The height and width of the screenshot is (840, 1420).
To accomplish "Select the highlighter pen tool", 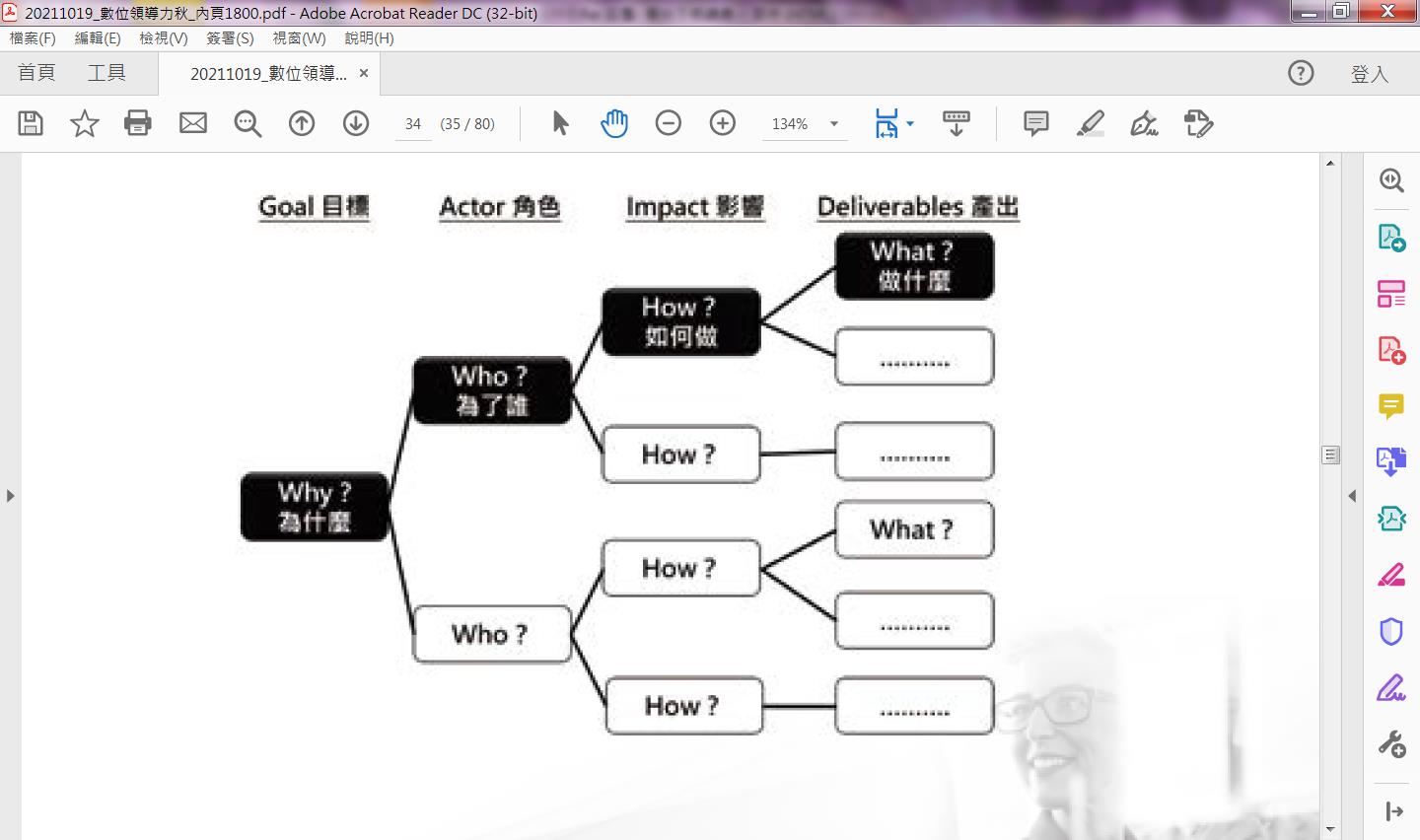I will click(1090, 123).
